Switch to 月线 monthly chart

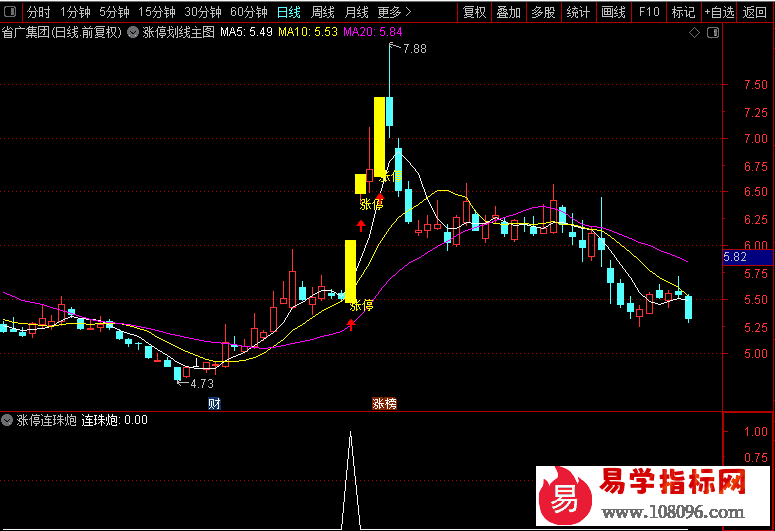(x=356, y=12)
